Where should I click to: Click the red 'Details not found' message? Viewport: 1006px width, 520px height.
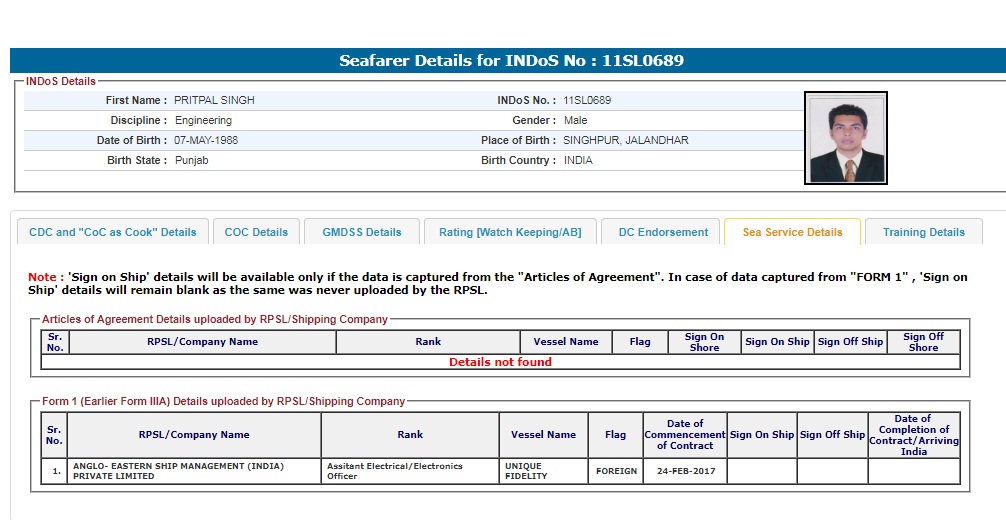click(500, 362)
